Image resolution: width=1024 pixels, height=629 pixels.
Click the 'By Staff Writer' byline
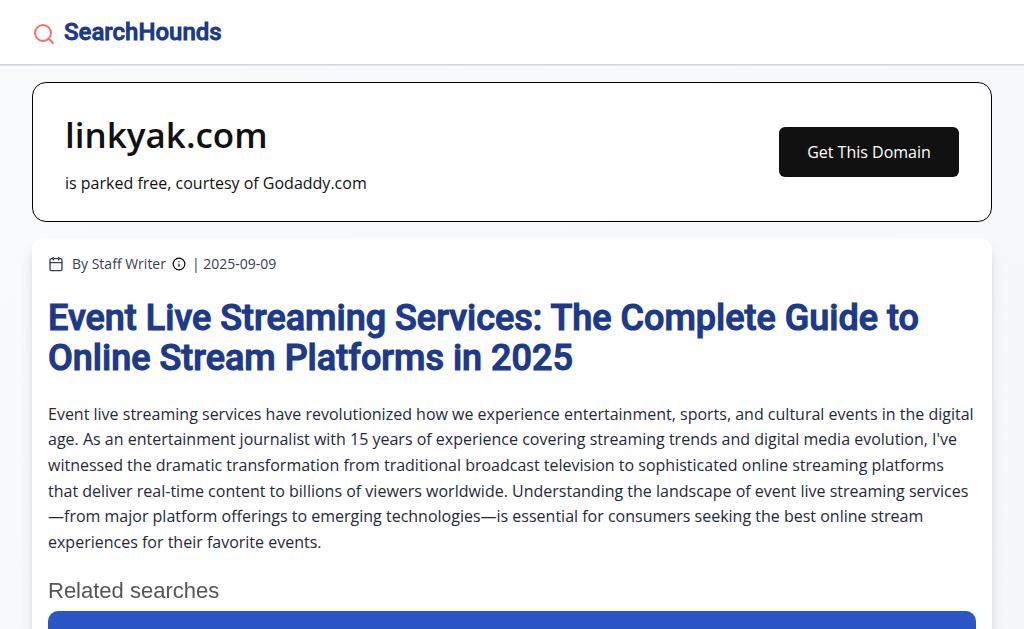pos(119,264)
